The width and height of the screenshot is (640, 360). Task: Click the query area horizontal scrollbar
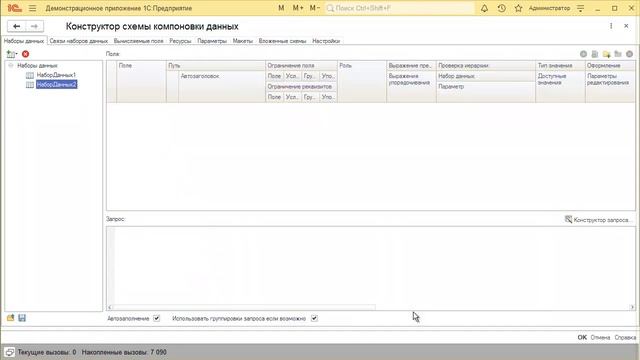371,307
